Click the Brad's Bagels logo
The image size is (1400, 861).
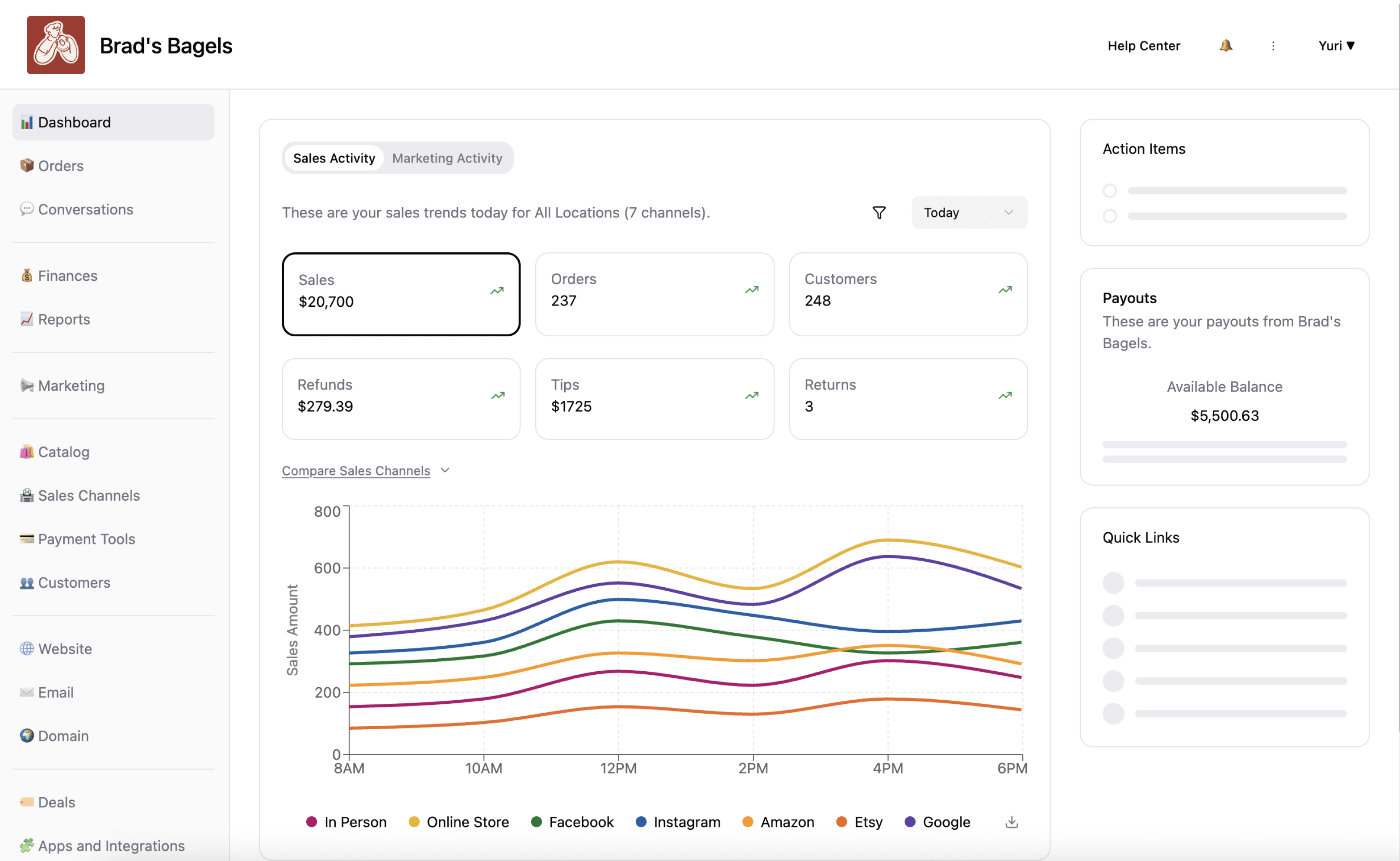pos(56,45)
